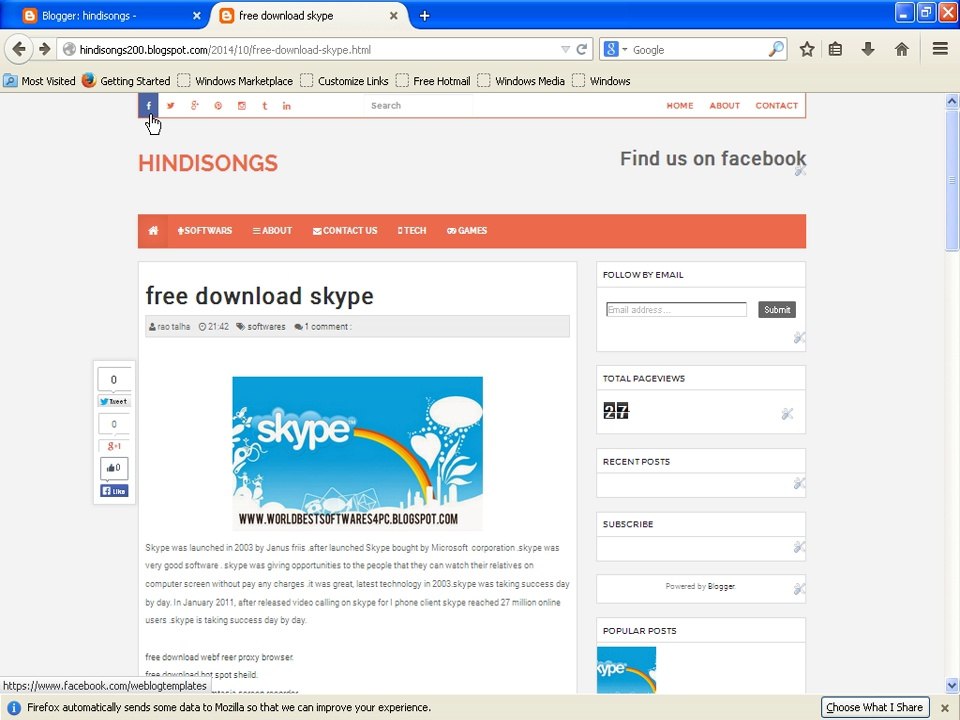This screenshot has width=960, height=720.
Task: Expand the URL bar history dropdown arrow
Action: 565,50
